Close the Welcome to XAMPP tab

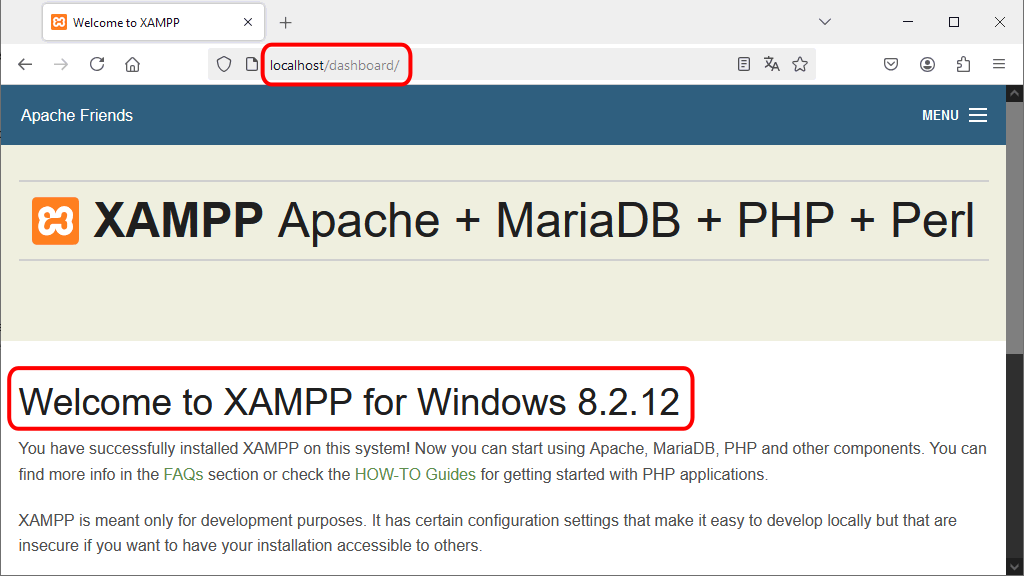point(248,22)
